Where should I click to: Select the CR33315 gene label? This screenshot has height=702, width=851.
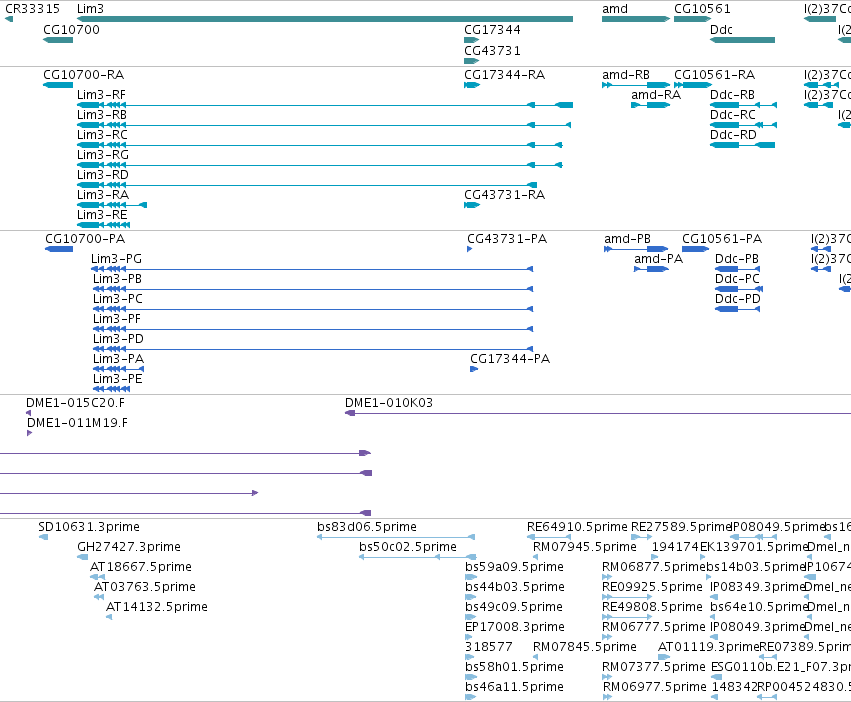32,9
